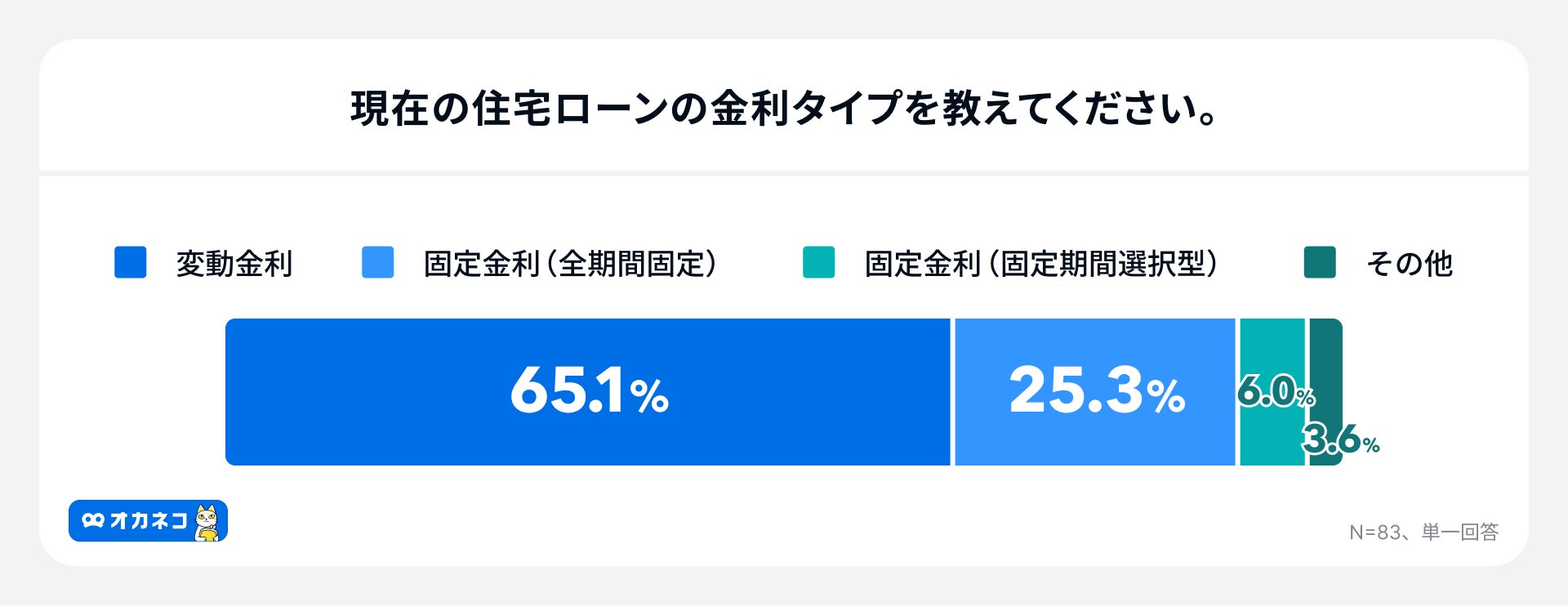The image size is (1568, 606).
Task: Select the その他 legend label
Action: point(1410,264)
